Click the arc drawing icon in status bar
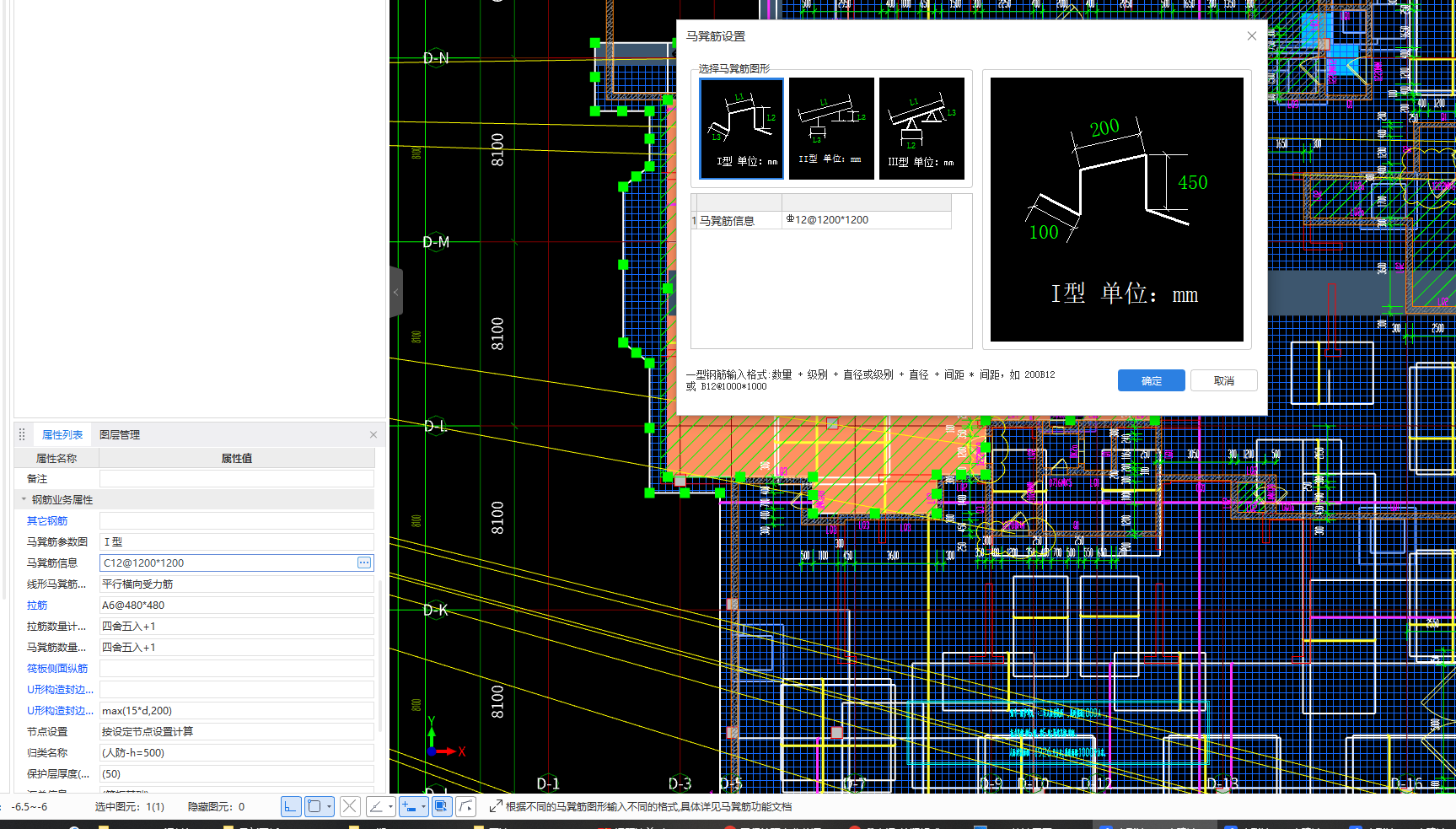 click(x=466, y=807)
